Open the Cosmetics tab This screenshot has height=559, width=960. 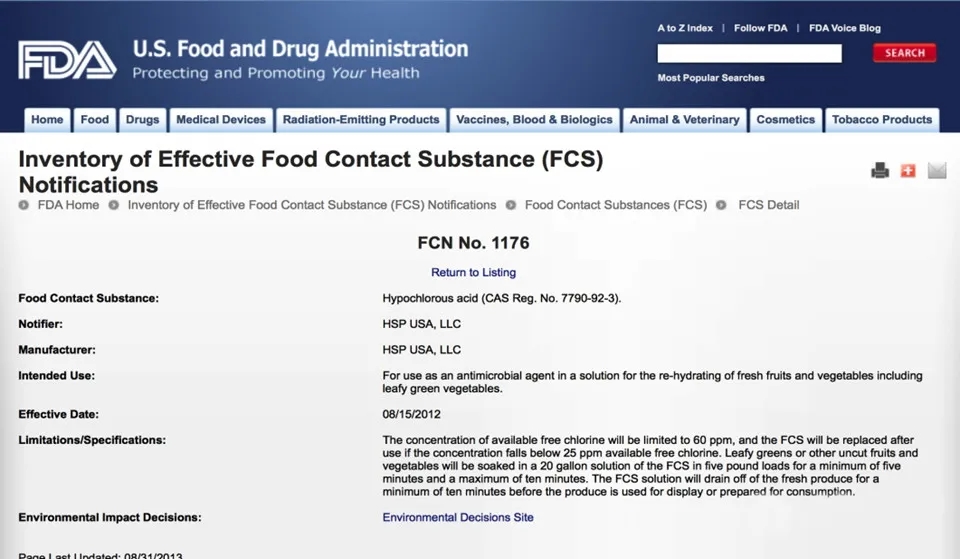click(785, 120)
